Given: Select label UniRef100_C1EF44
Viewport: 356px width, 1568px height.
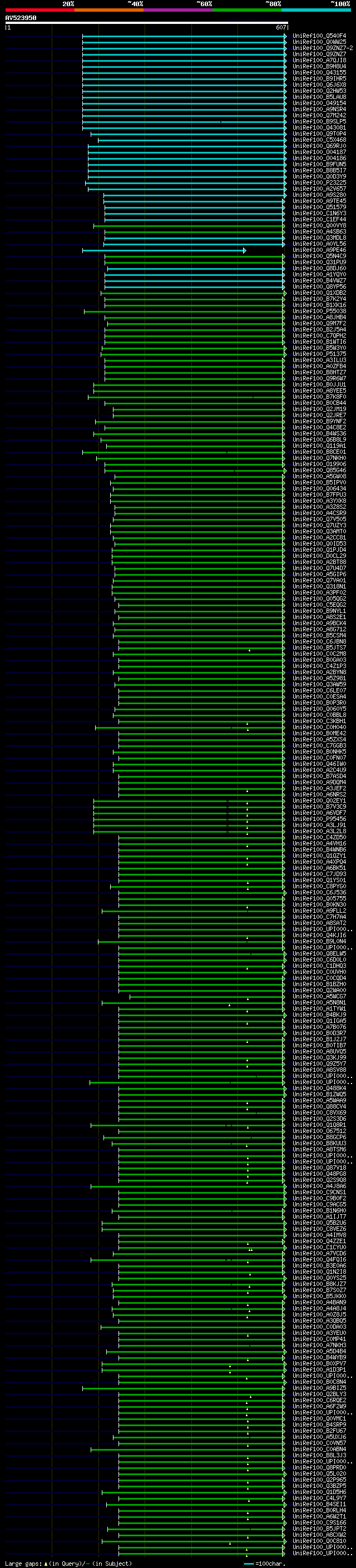Looking at the screenshot, I should tap(319, 220).
